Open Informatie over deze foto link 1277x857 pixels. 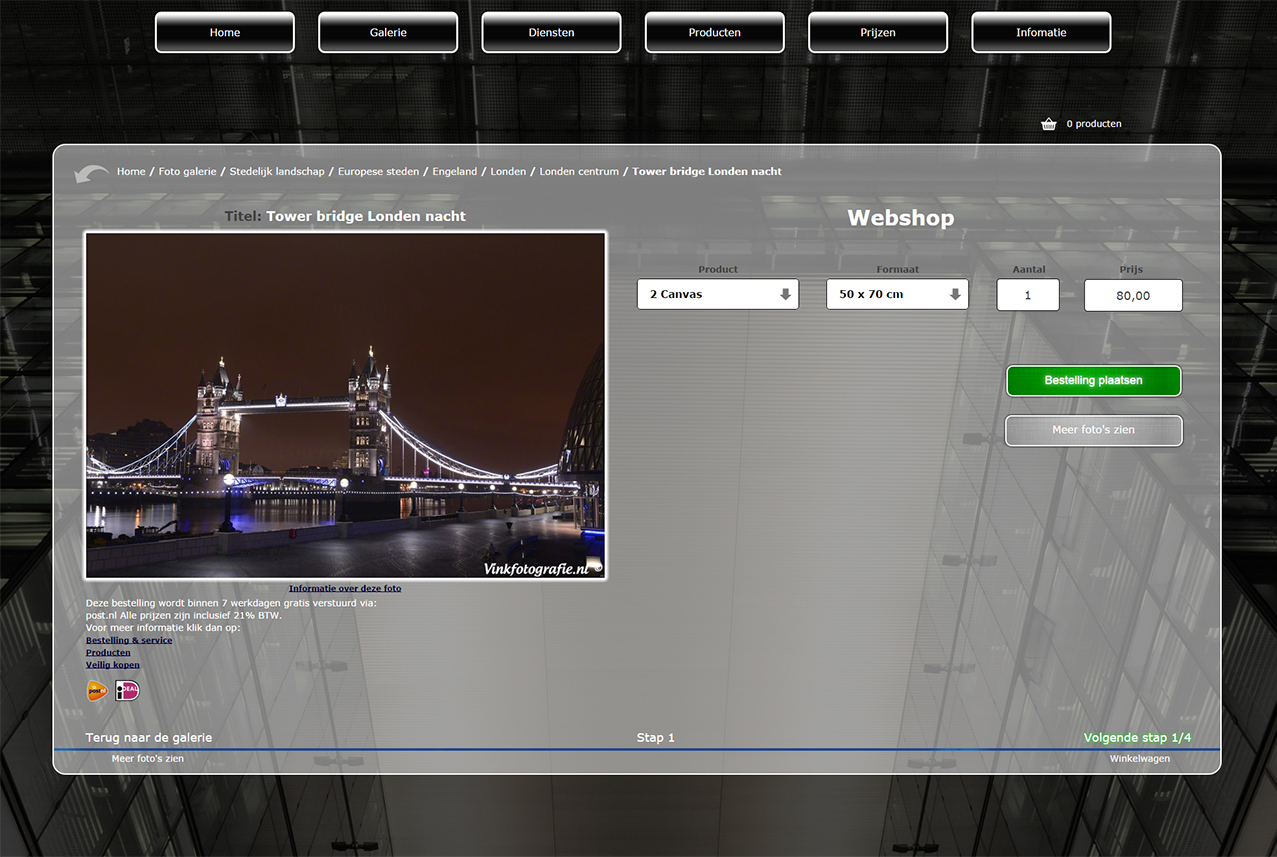point(345,588)
